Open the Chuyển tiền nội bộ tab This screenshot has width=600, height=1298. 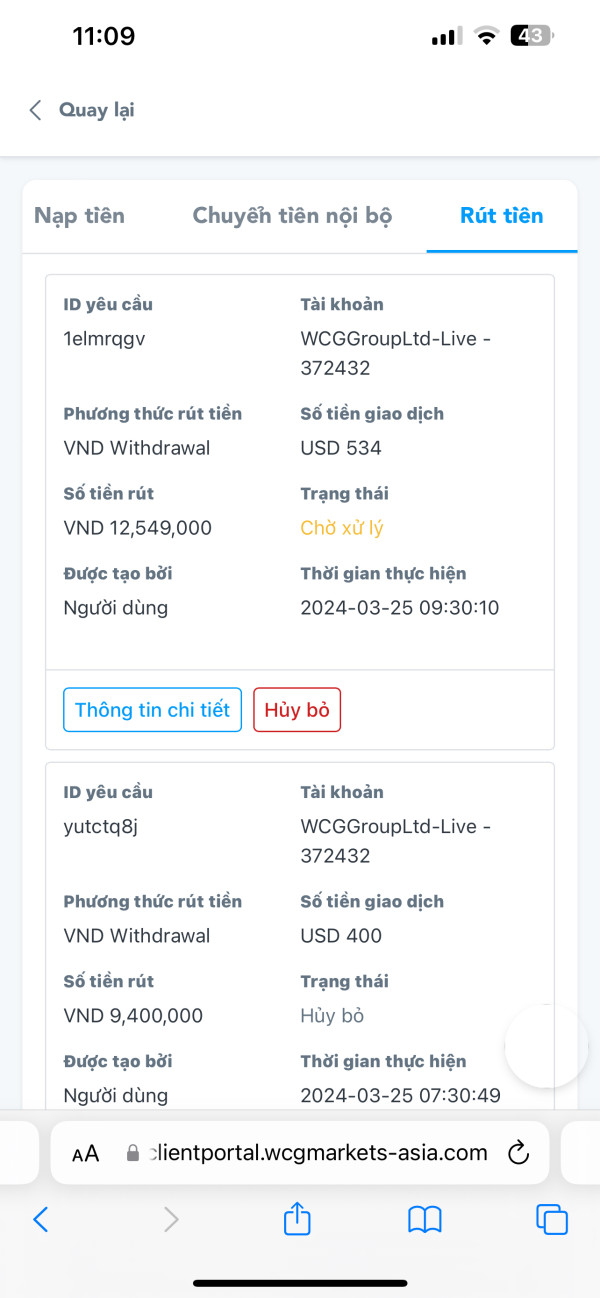(292, 215)
